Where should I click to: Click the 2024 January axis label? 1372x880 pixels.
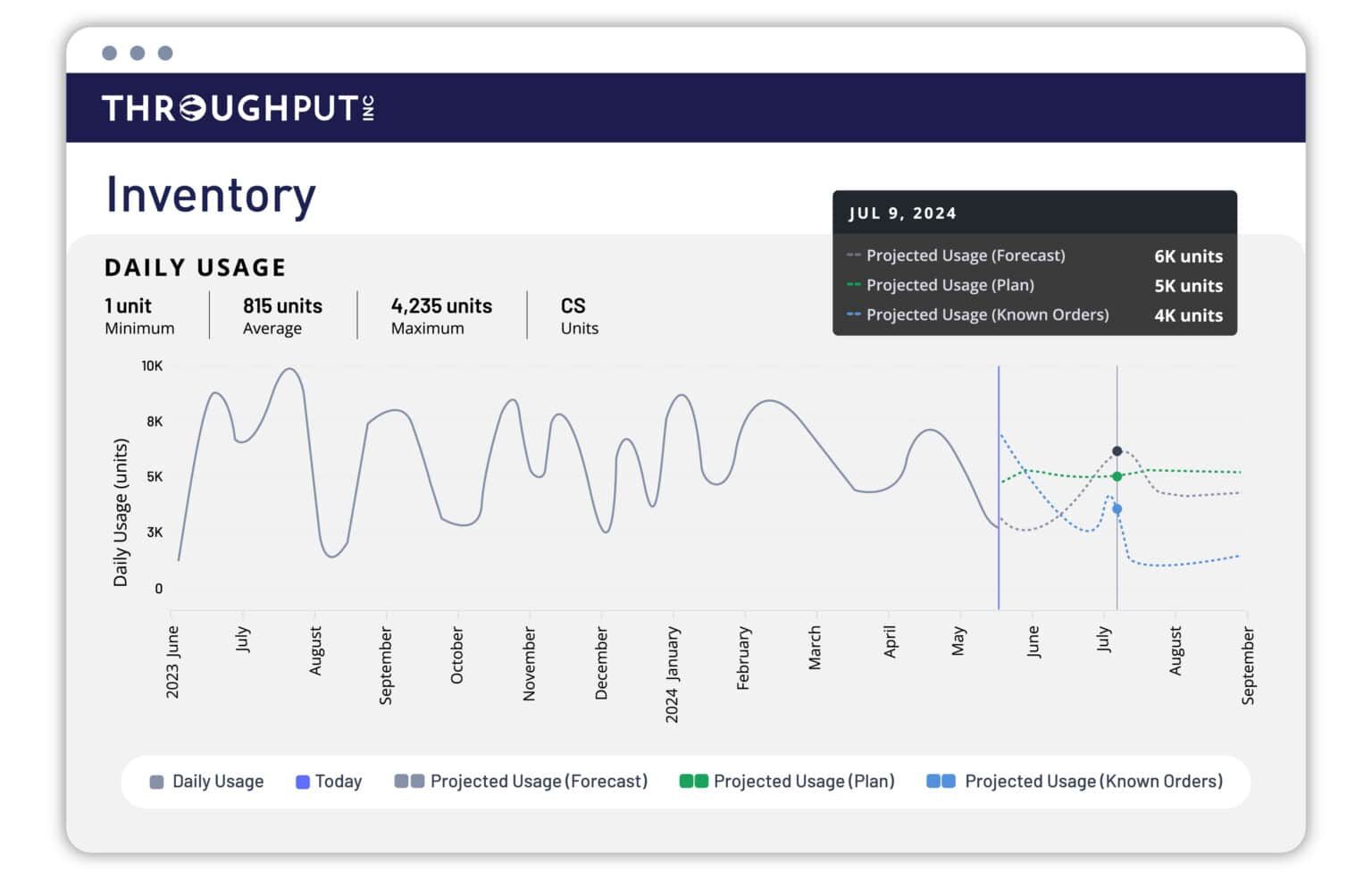click(x=673, y=674)
